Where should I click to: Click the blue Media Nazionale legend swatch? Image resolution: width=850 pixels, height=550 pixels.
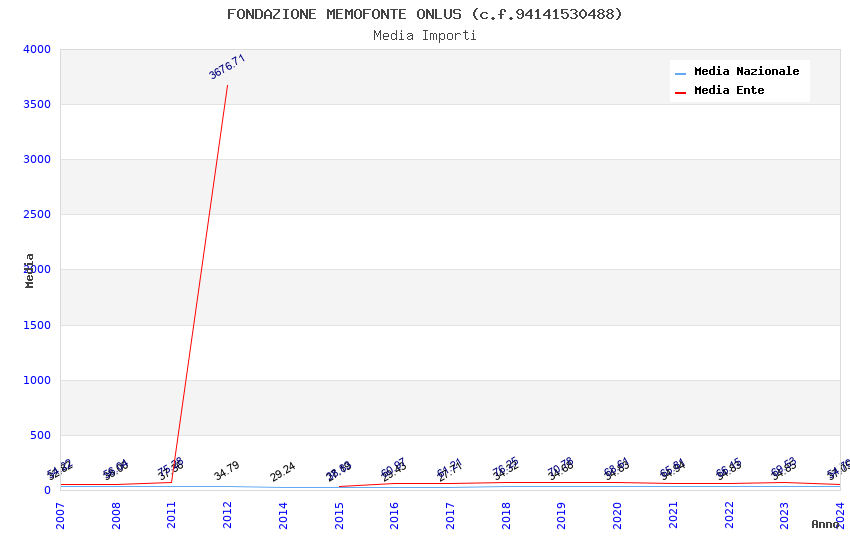(x=680, y=74)
